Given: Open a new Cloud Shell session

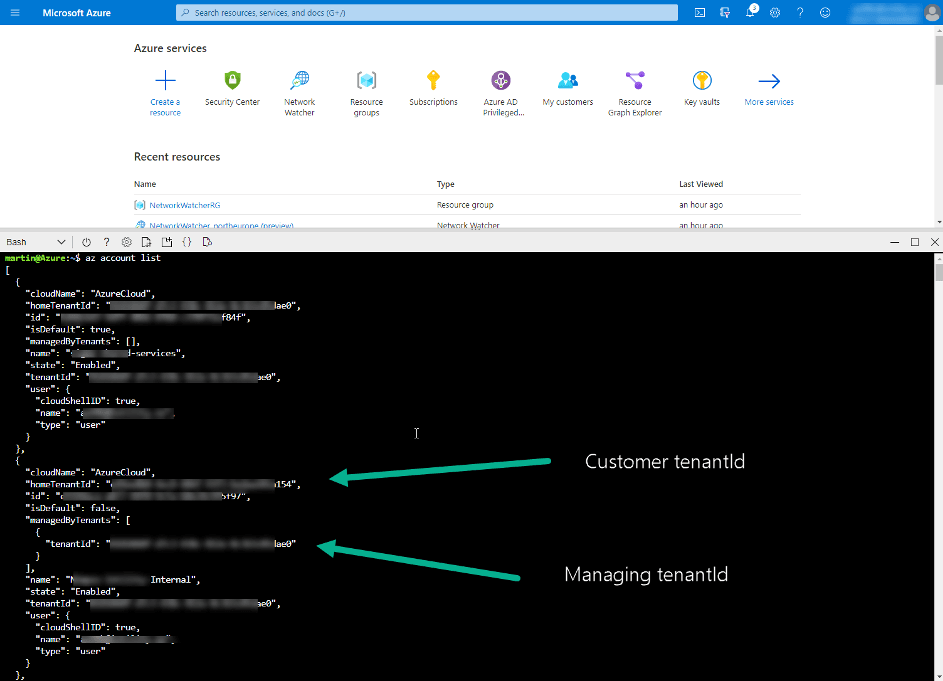Looking at the screenshot, I should 167,242.
